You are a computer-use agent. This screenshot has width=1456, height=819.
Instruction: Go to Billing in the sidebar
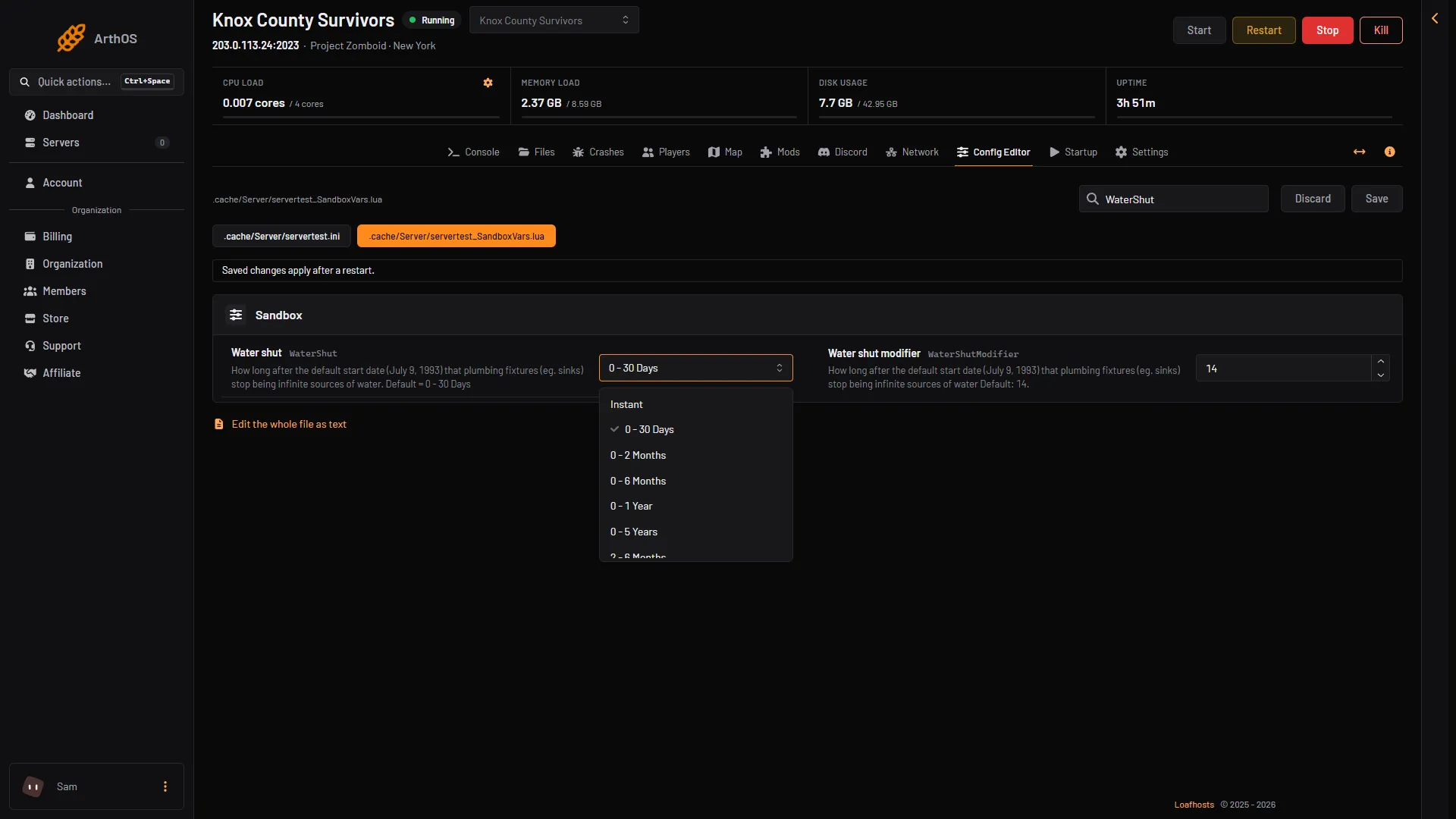click(96, 237)
